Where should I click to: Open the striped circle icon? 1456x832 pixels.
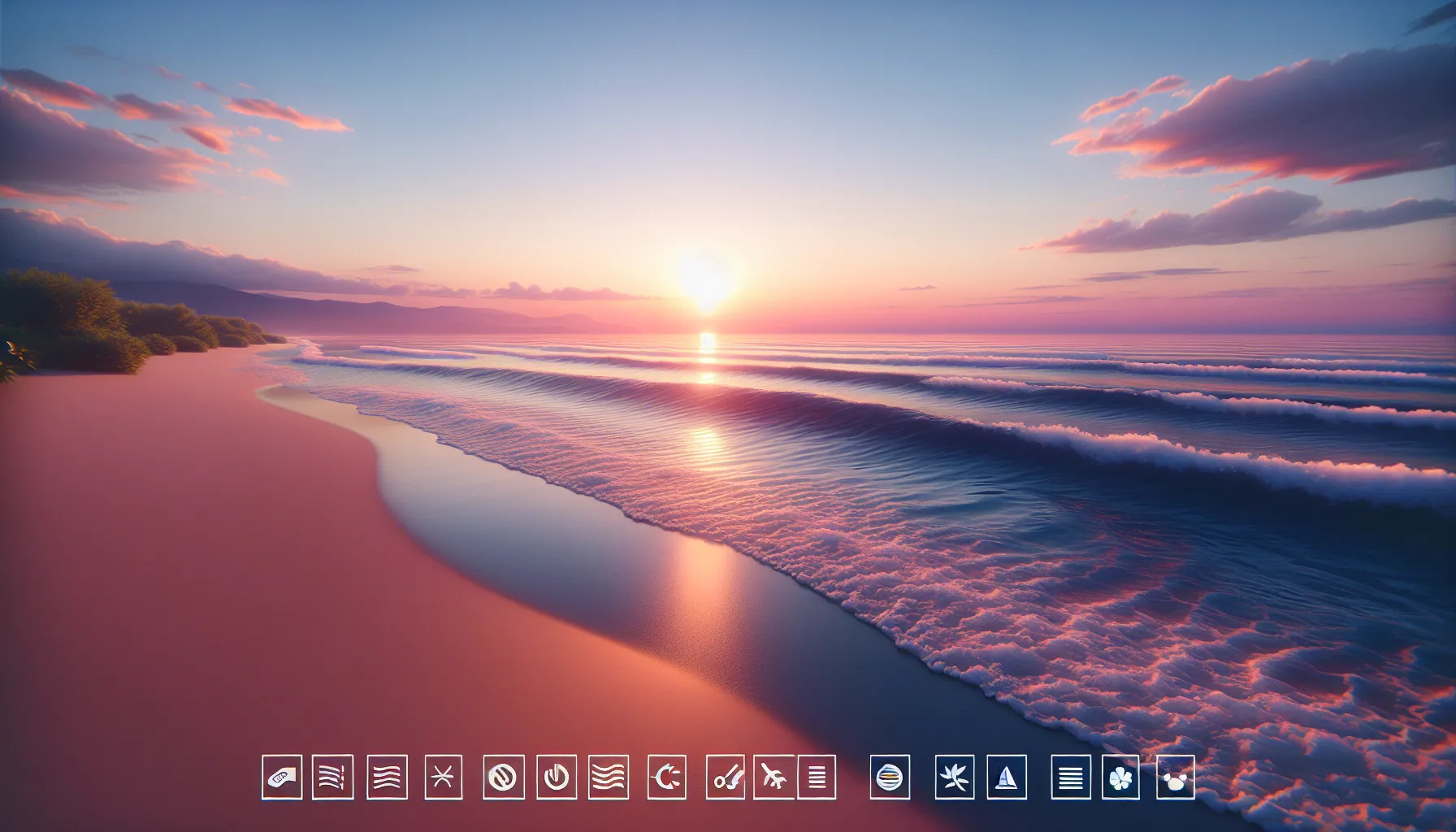[503, 778]
